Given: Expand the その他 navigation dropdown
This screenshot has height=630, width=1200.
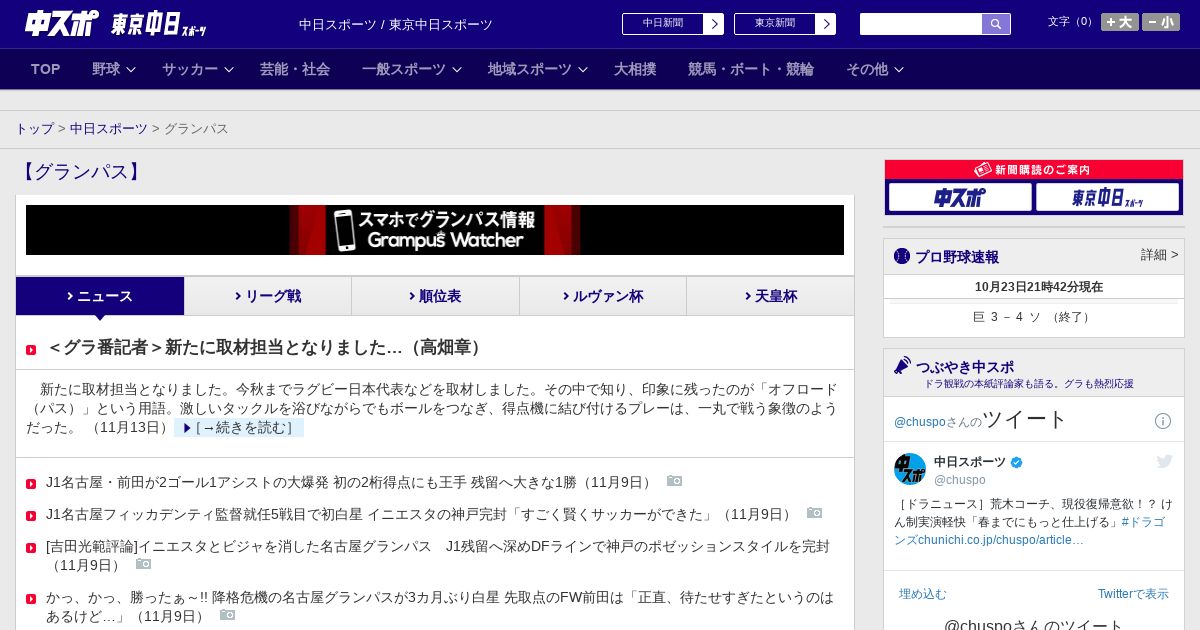Looking at the screenshot, I should pyautogui.click(x=875, y=69).
